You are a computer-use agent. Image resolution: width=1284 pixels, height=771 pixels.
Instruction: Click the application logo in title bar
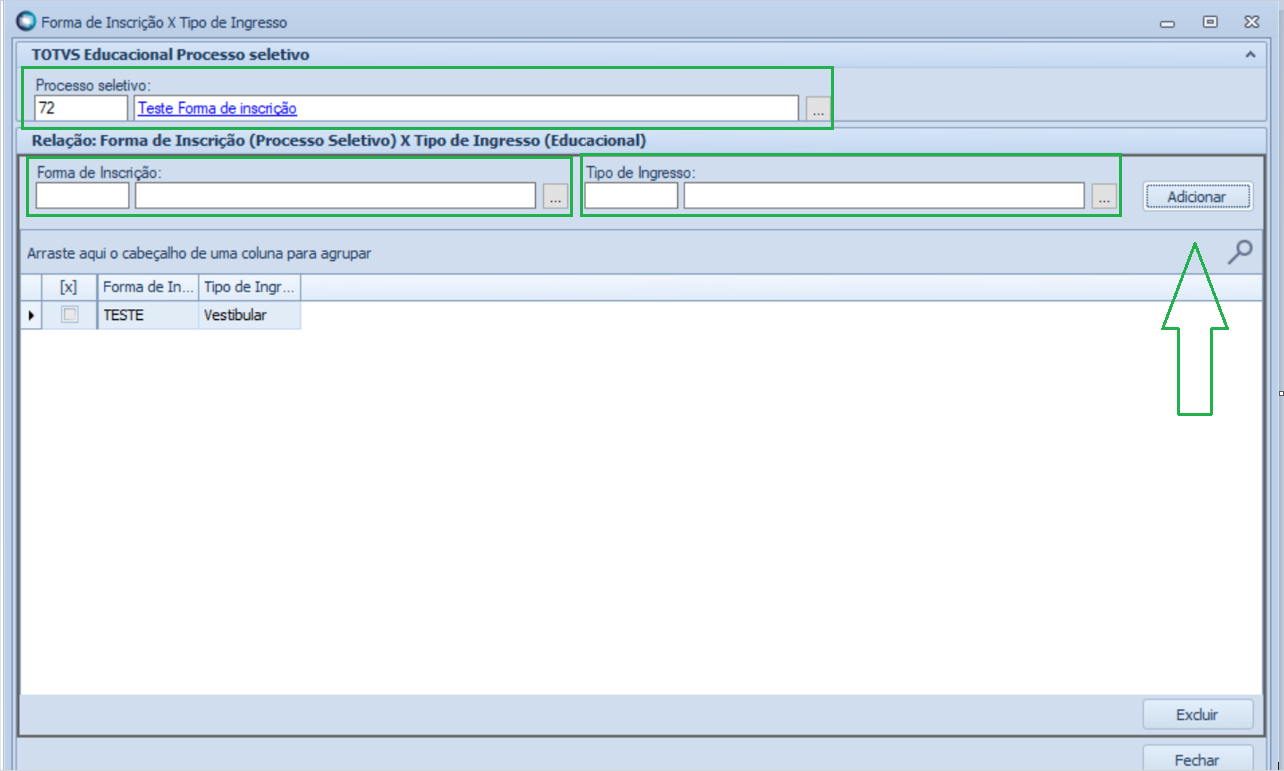pyautogui.click(x=27, y=21)
